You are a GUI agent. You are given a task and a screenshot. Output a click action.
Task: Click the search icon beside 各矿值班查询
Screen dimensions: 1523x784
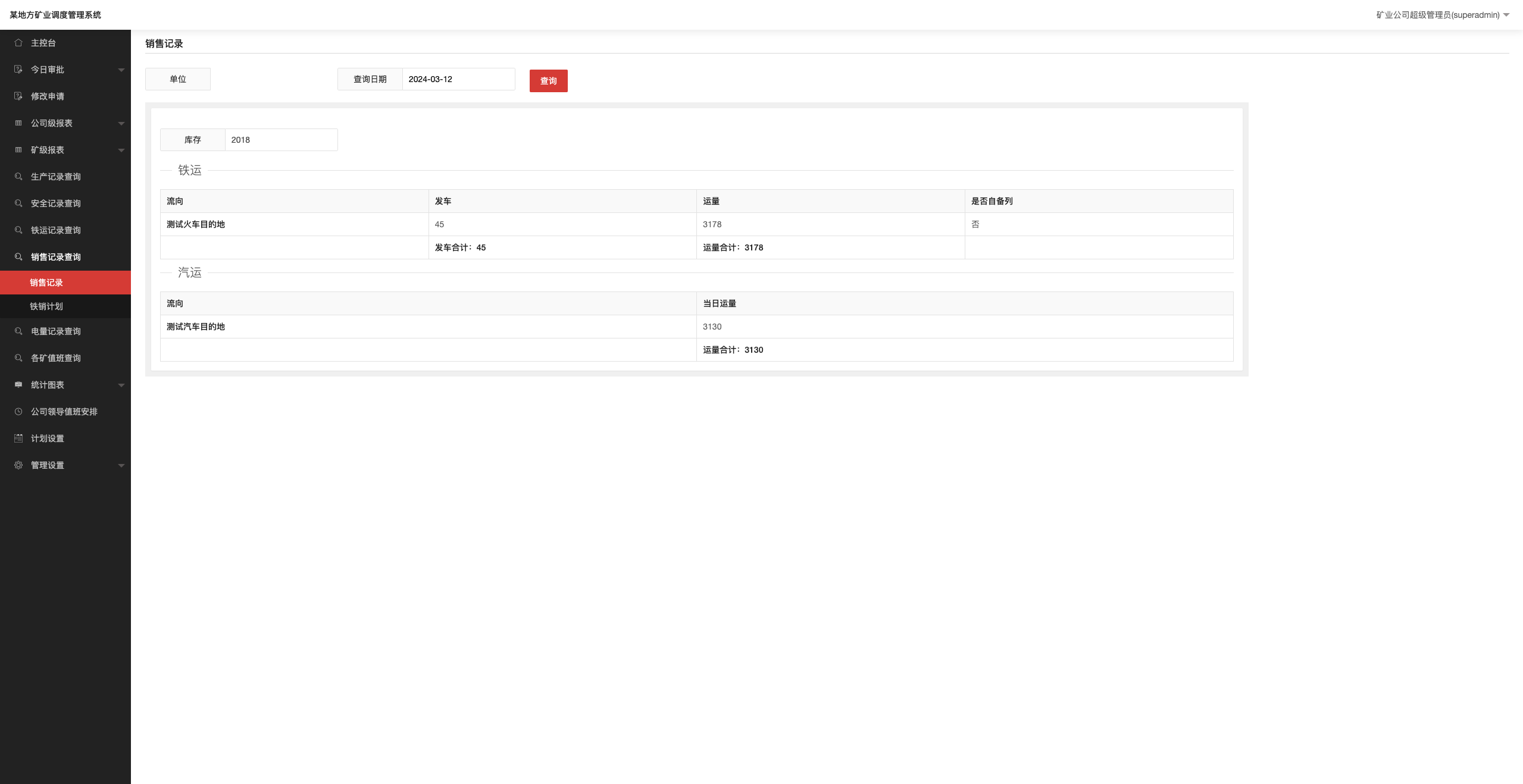coord(18,358)
